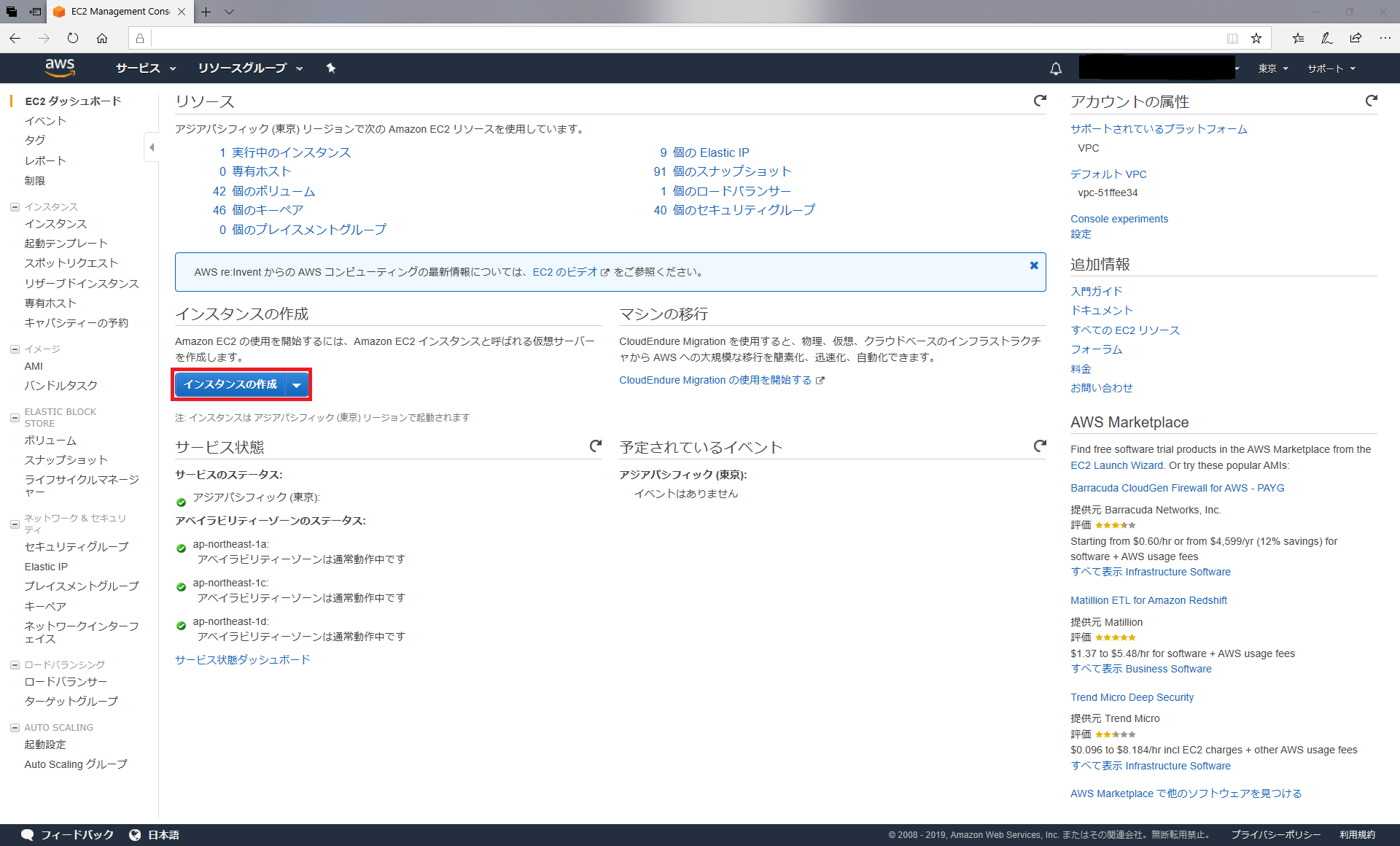Open language selector 日本語 globe
This screenshot has height=846, width=1400.
[x=154, y=834]
